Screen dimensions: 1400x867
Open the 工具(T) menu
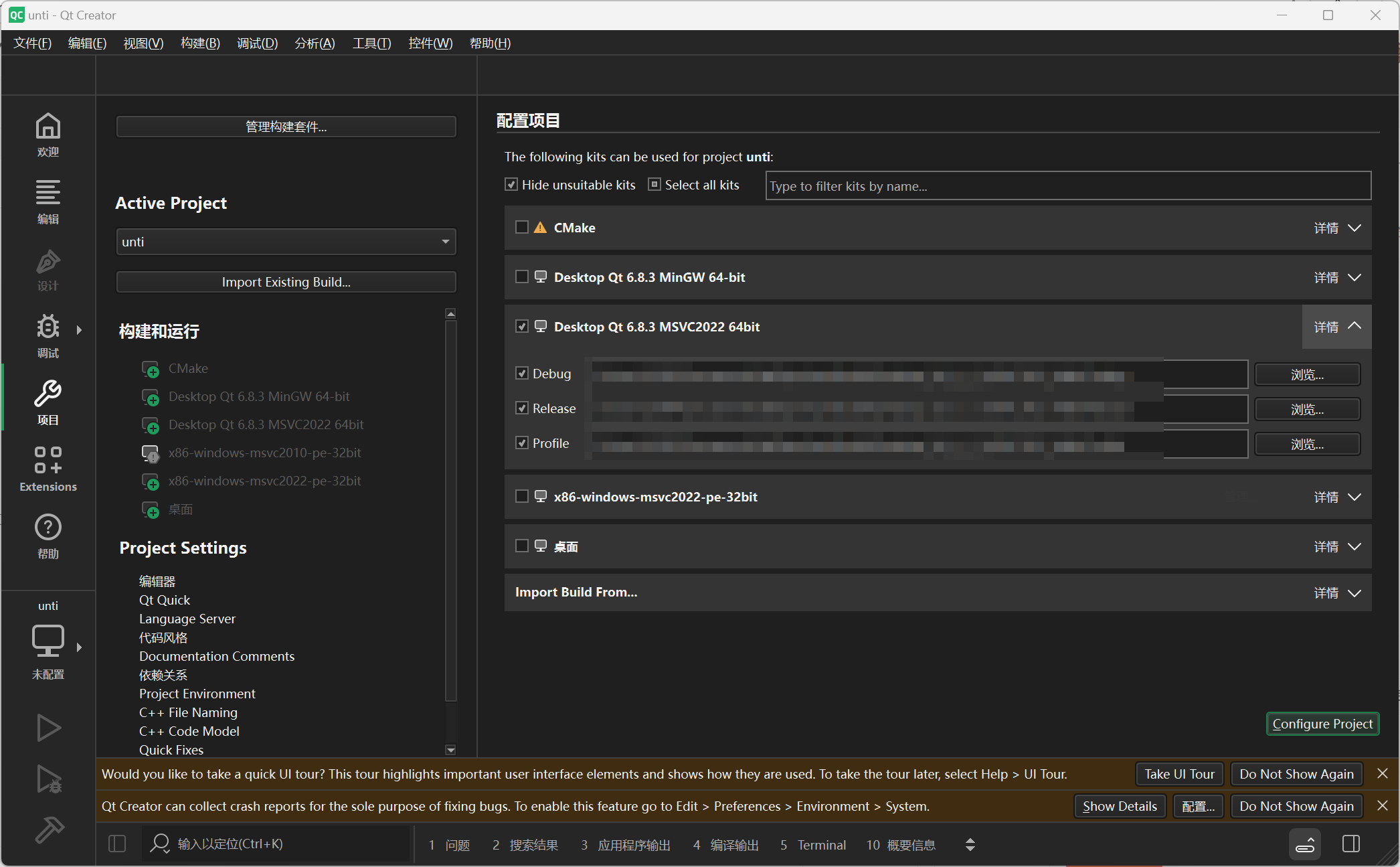pyautogui.click(x=372, y=44)
